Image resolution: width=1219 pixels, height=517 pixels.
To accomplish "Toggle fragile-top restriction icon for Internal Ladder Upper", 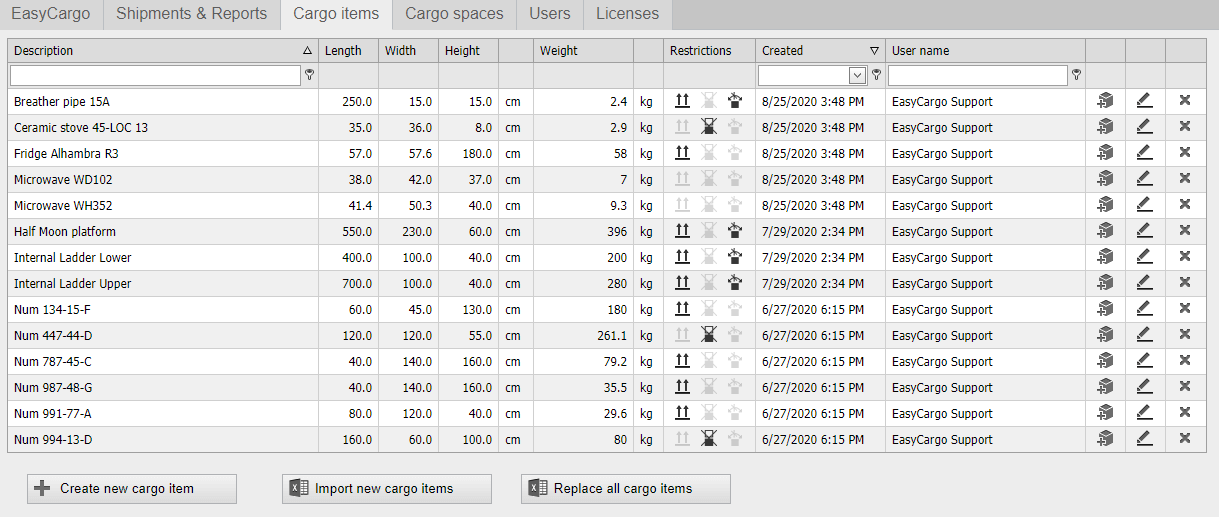I will pos(735,283).
